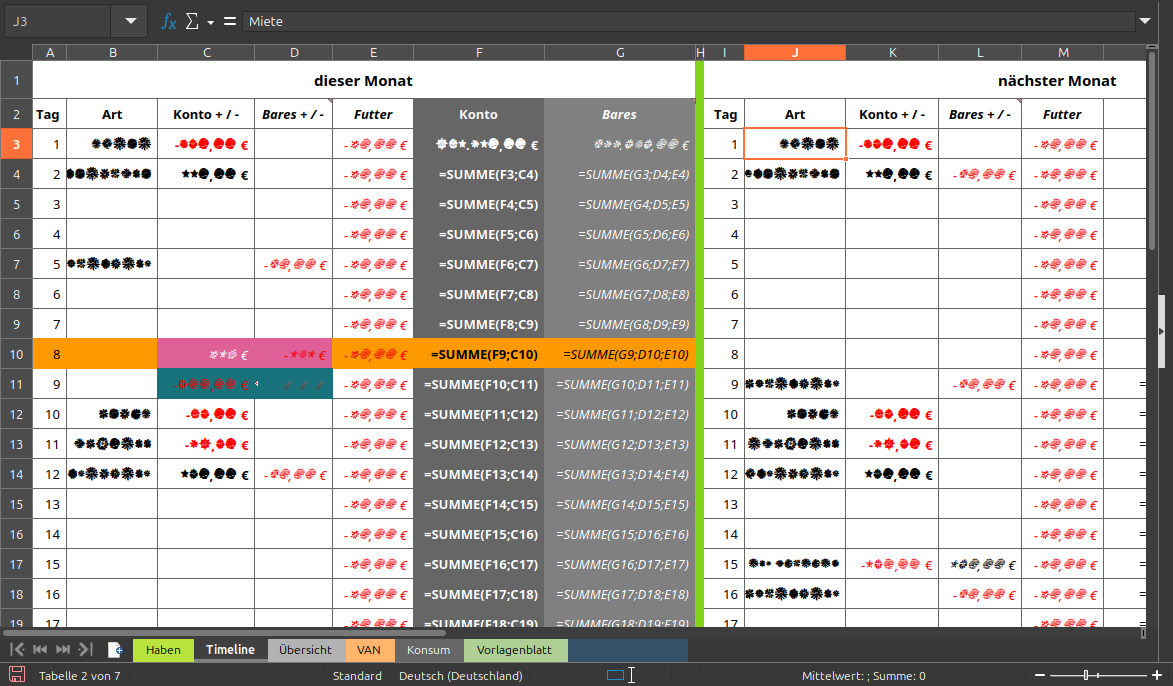The height and width of the screenshot is (686, 1173).
Task: Select the 'Konto + / -' header in column K
Action: (x=892, y=114)
